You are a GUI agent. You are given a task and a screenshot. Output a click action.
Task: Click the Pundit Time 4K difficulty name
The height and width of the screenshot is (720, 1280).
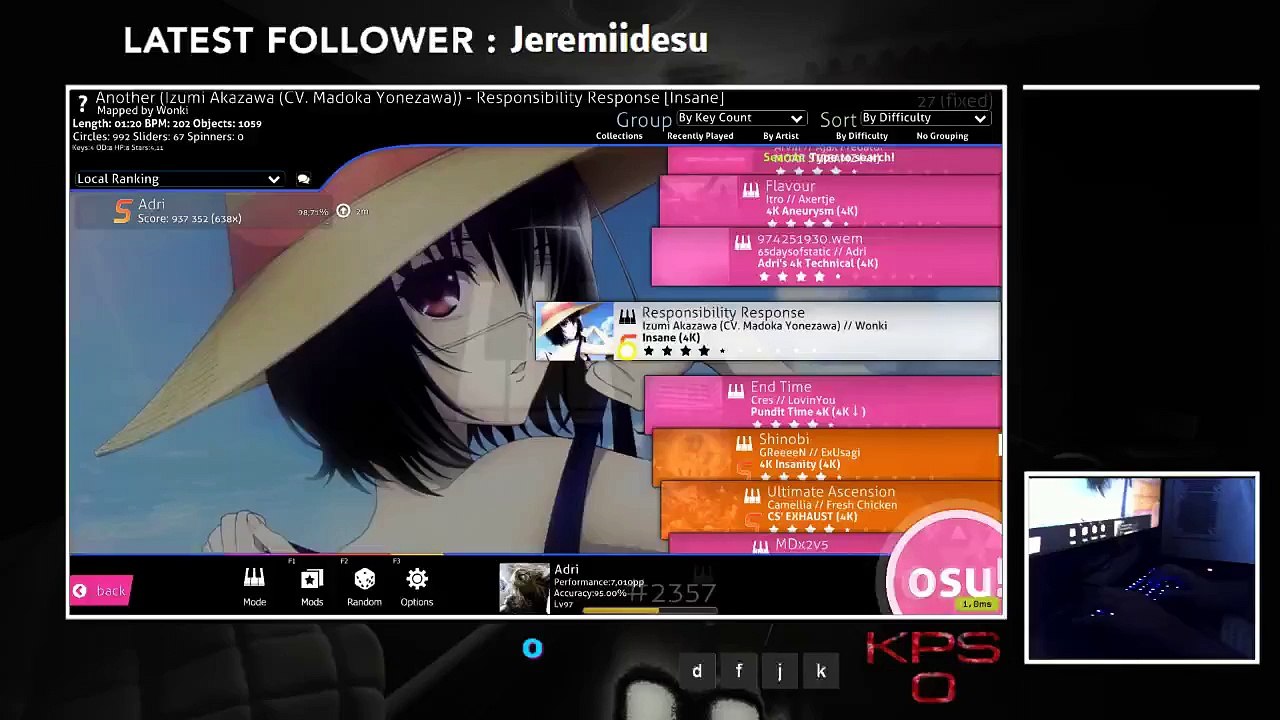(808, 412)
